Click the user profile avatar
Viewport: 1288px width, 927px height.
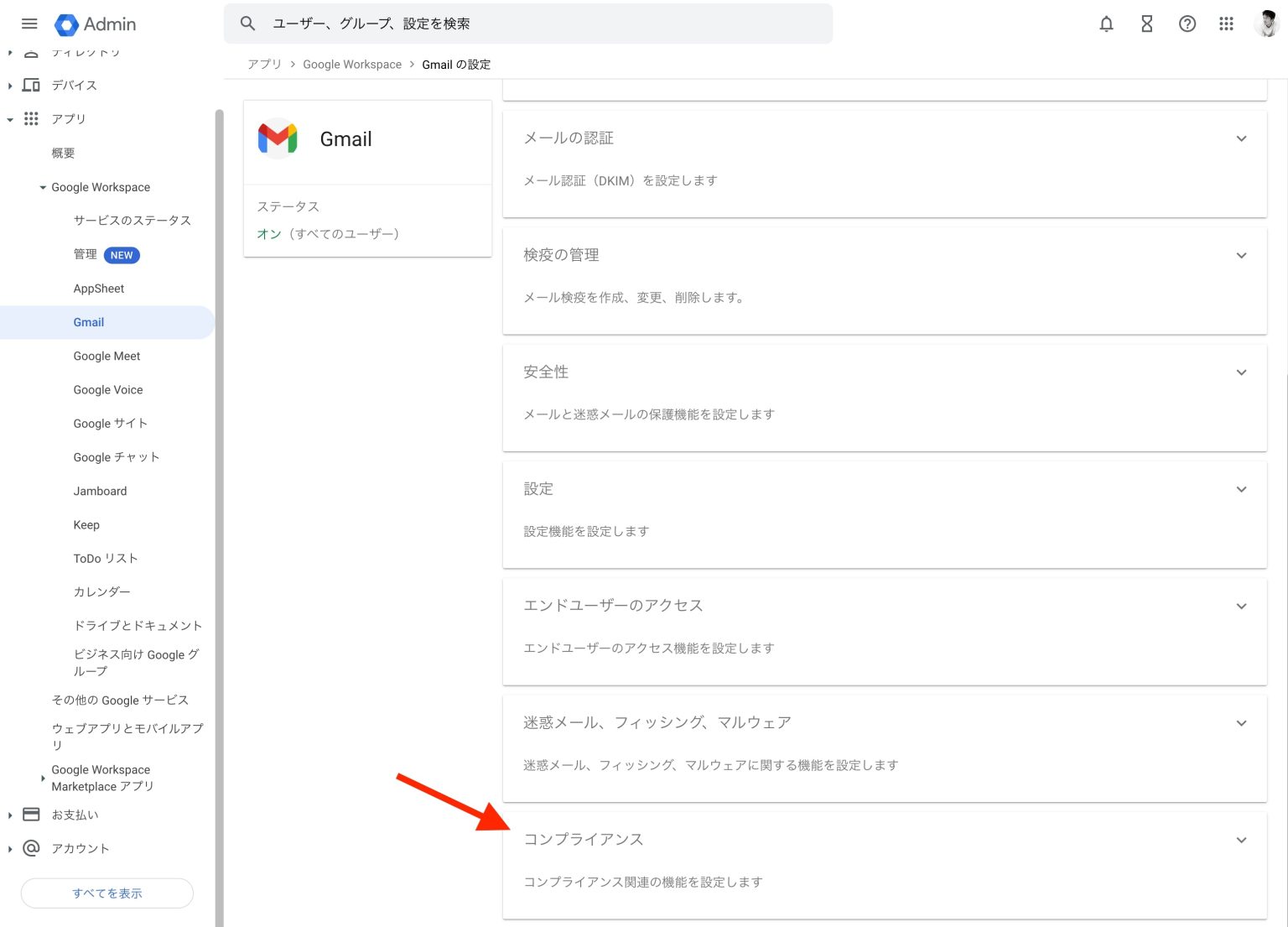[x=1266, y=23]
